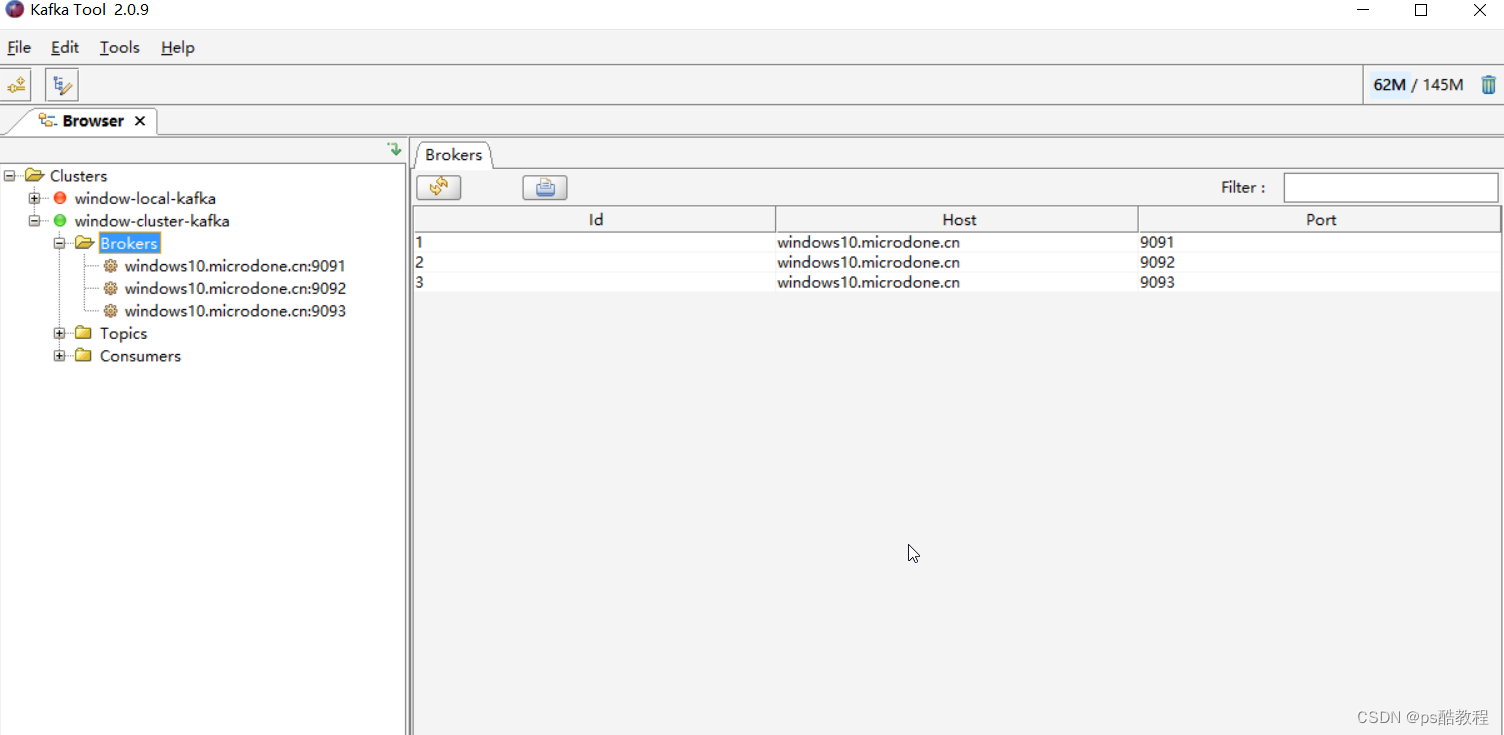Click gear icon of broker 9091
1504x735 pixels.
coord(111,266)
